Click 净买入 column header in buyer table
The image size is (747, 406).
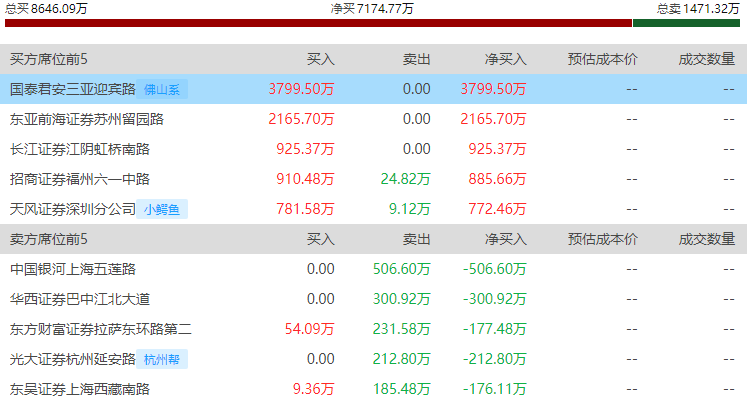[505, 59]
